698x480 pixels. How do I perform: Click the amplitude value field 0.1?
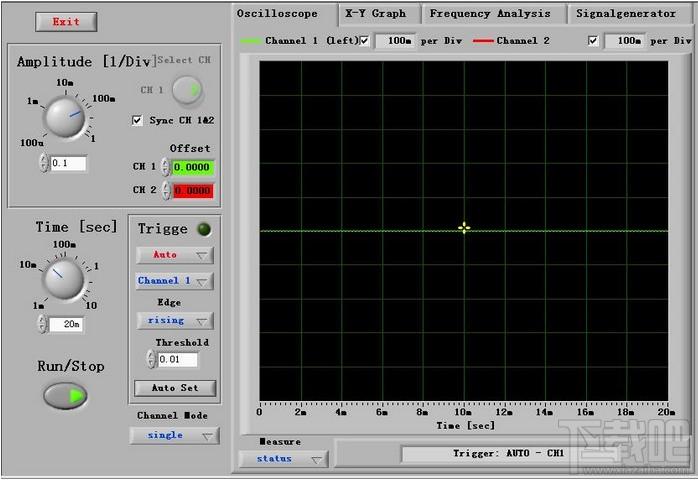68,163
